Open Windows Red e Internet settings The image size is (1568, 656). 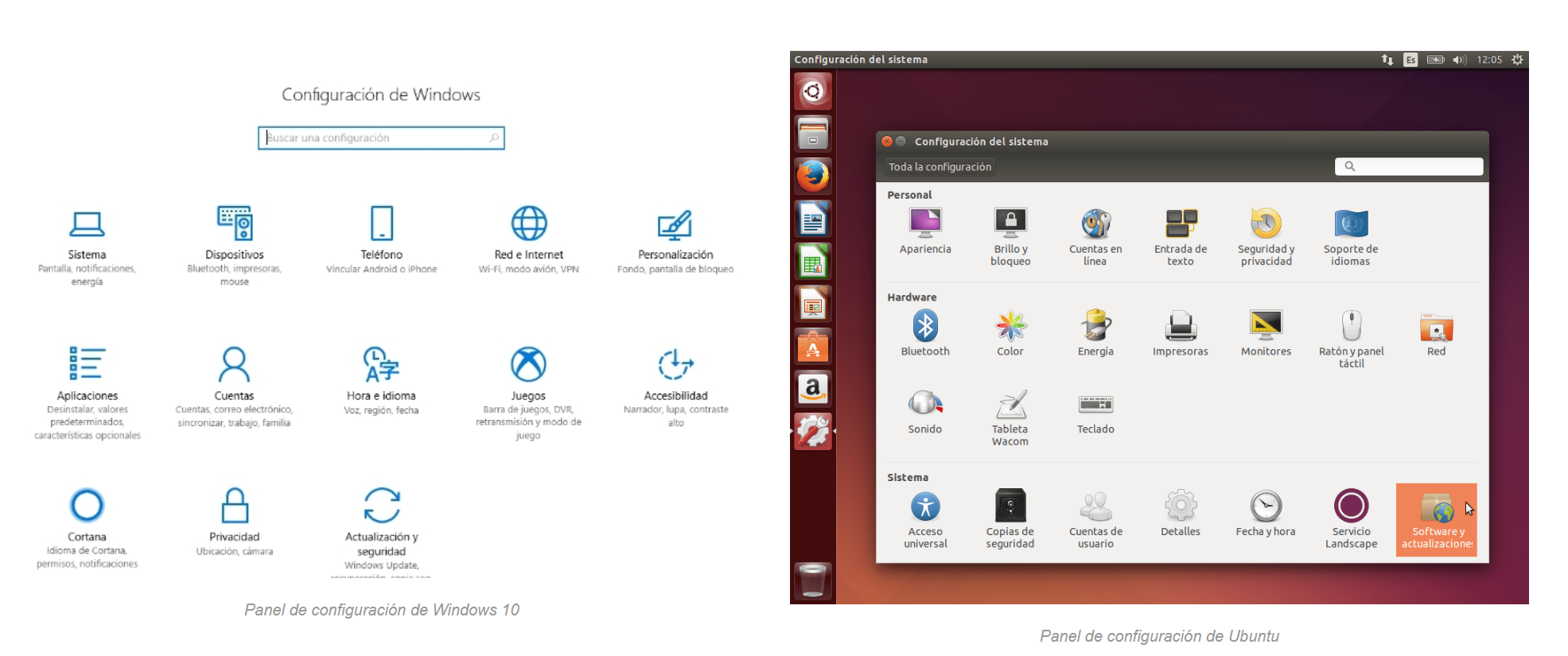coord(528,224)
